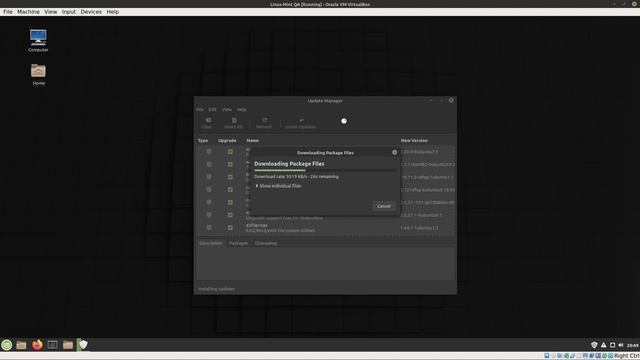Open the Linux Mint start menu
The height and width of the screenshot is (360, 640).
coord(7,345)
